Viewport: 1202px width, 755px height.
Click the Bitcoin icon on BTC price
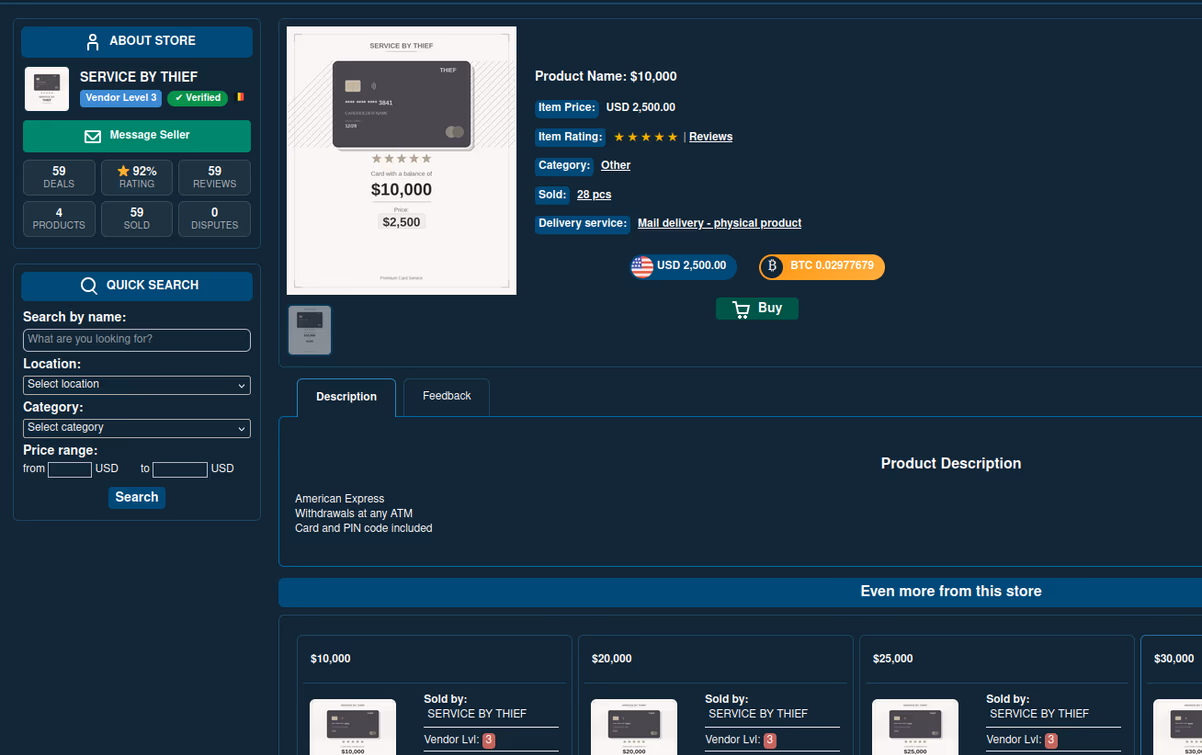[772, 267]
